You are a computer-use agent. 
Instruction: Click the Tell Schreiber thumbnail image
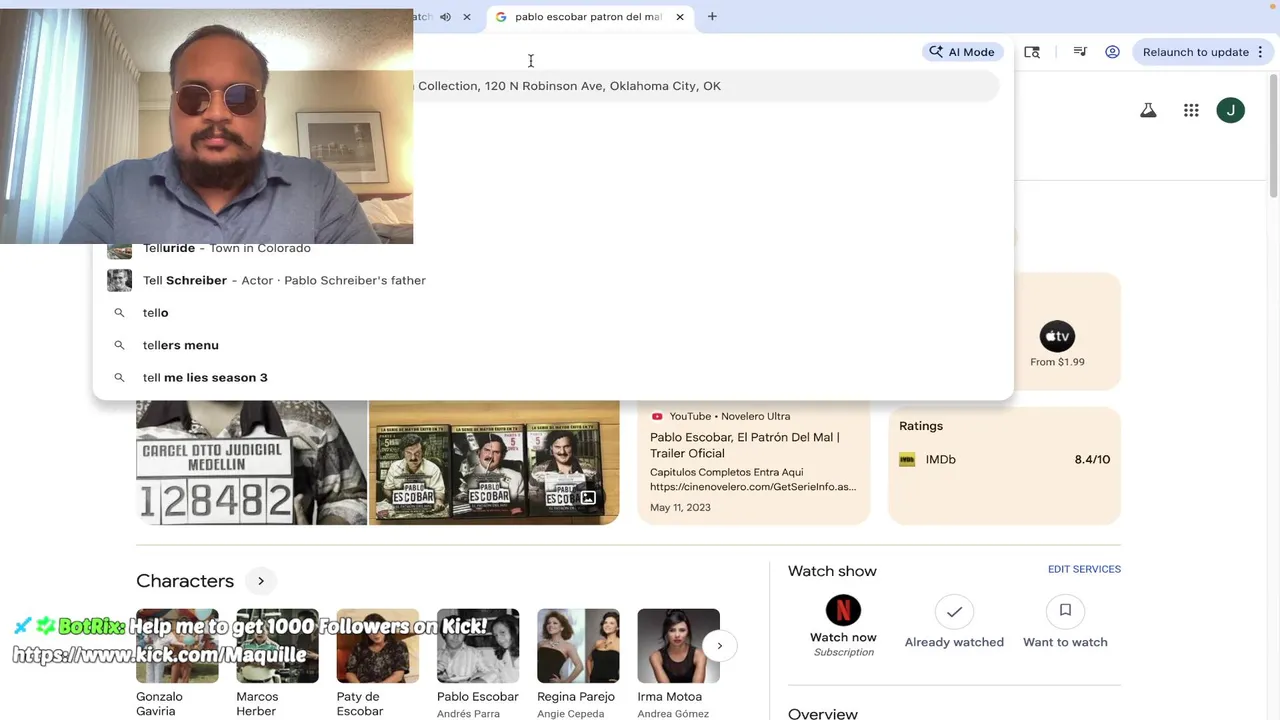tap(120, 280)
